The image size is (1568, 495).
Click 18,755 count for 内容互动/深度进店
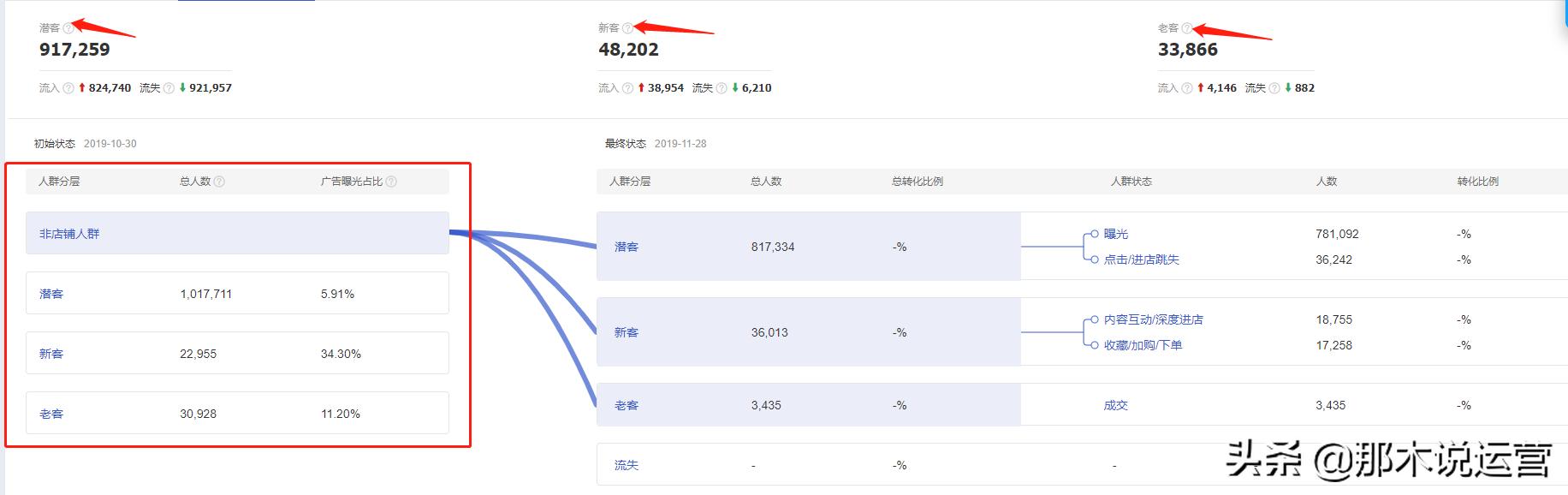1333,319
